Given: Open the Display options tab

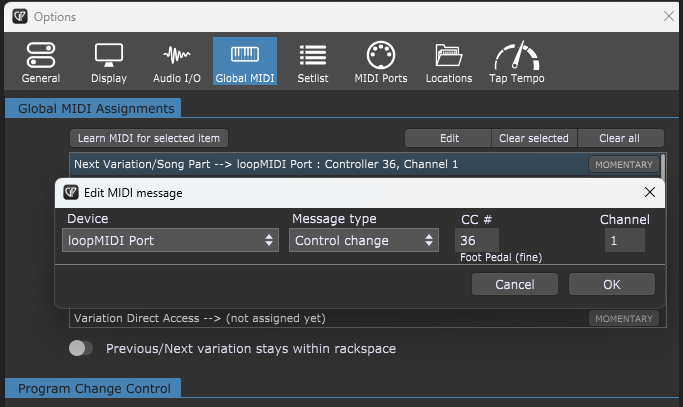Looking at the screenshot, I should [109, 62].
